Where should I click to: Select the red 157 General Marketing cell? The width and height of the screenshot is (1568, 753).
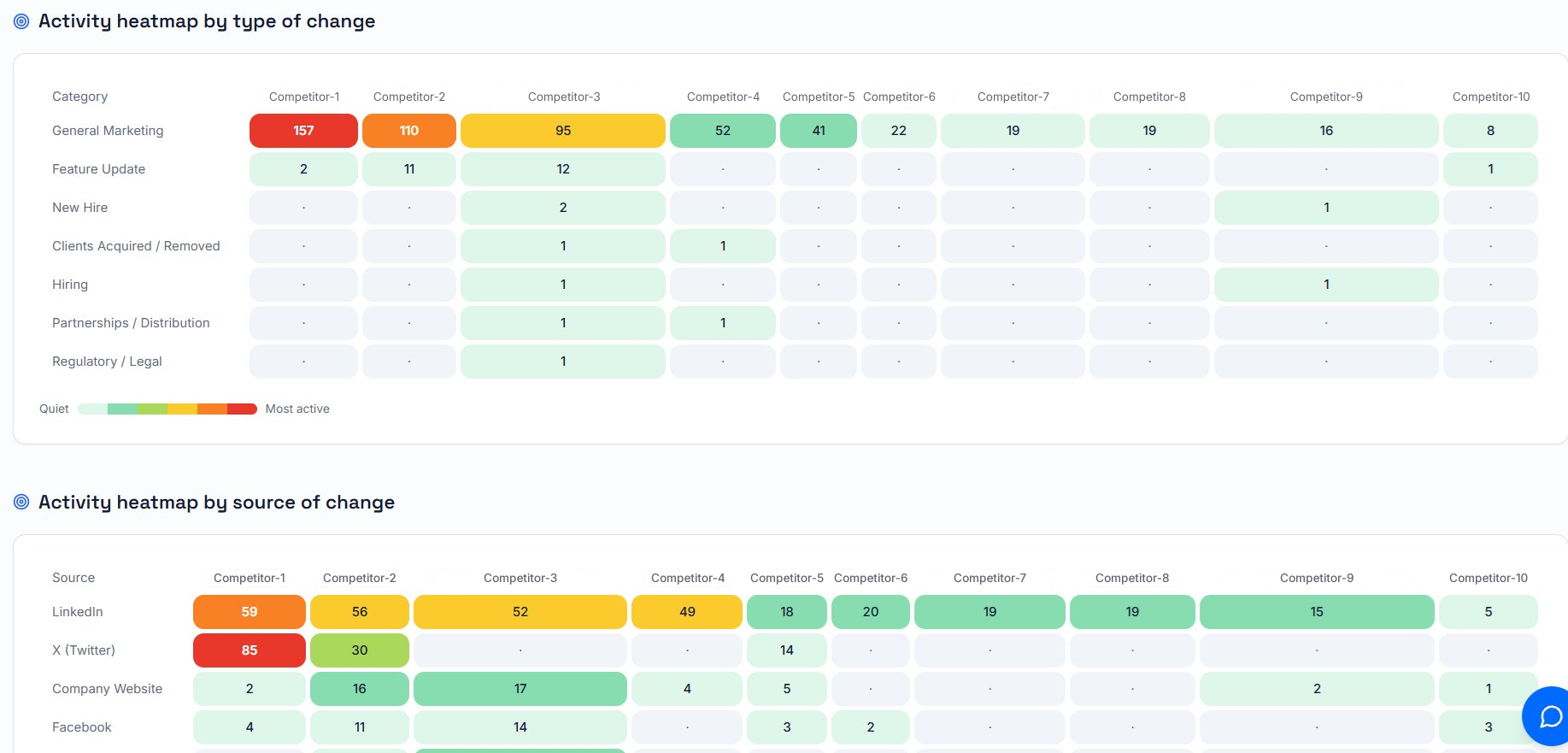pos(303,131)
